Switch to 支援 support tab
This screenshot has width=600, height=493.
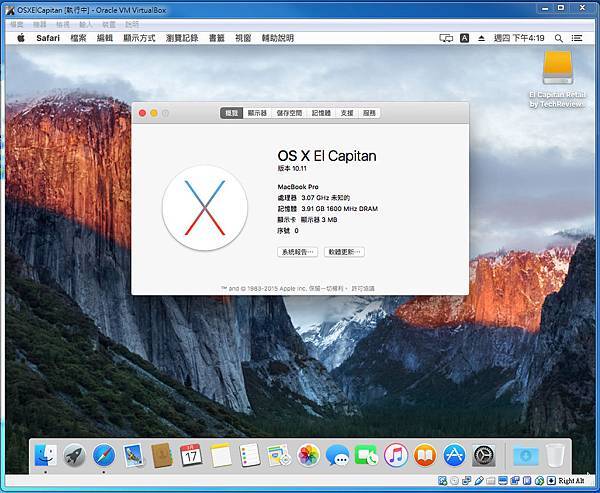(x=347, y=113)
